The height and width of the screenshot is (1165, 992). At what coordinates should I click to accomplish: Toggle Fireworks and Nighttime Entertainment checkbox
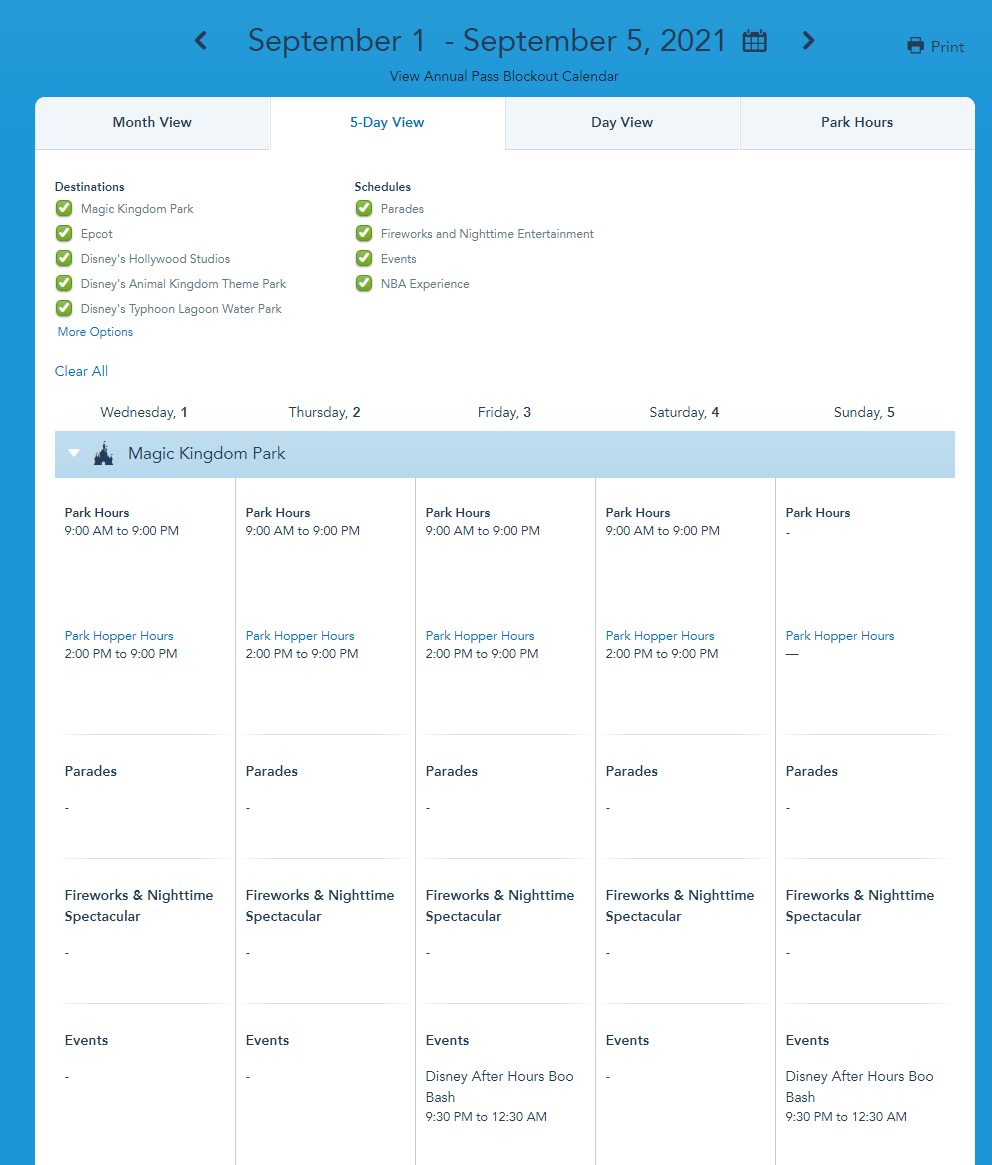(364, 234)
